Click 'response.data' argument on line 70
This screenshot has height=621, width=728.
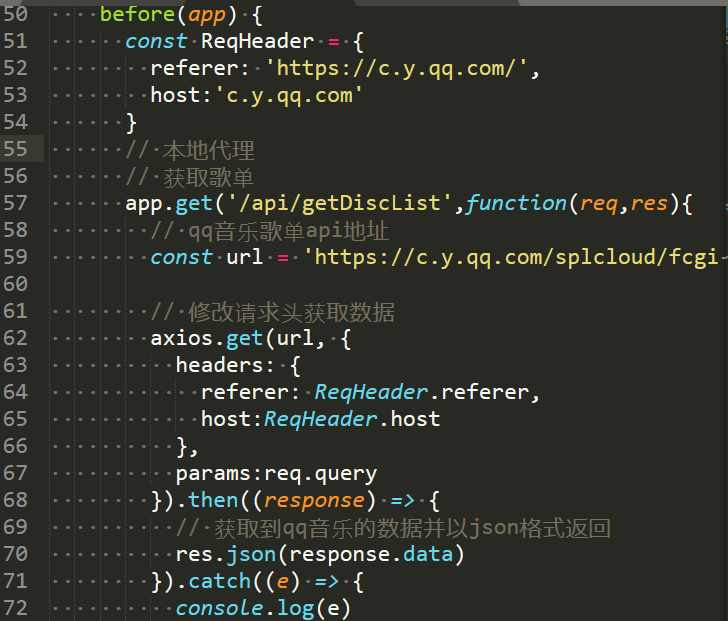pos(371,555)
